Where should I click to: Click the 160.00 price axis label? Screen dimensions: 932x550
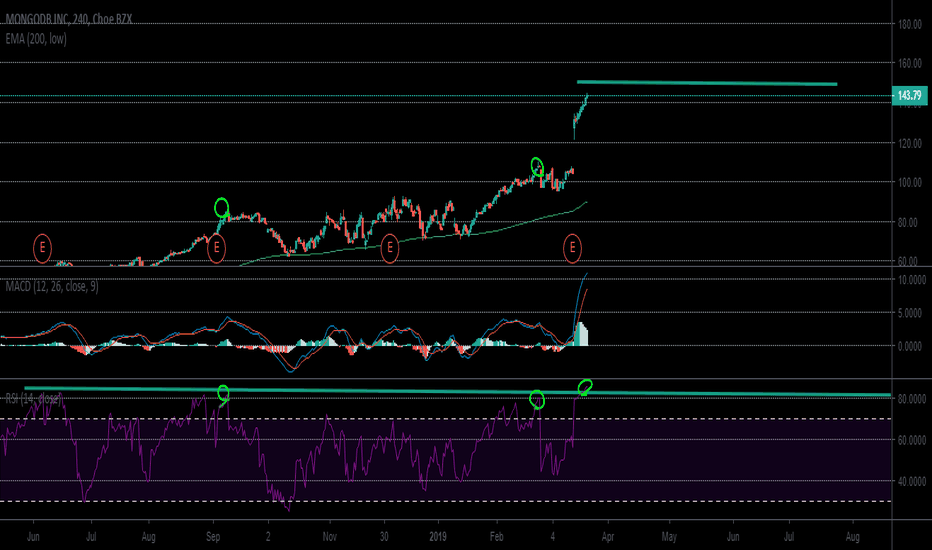click(x=909, y=64)
